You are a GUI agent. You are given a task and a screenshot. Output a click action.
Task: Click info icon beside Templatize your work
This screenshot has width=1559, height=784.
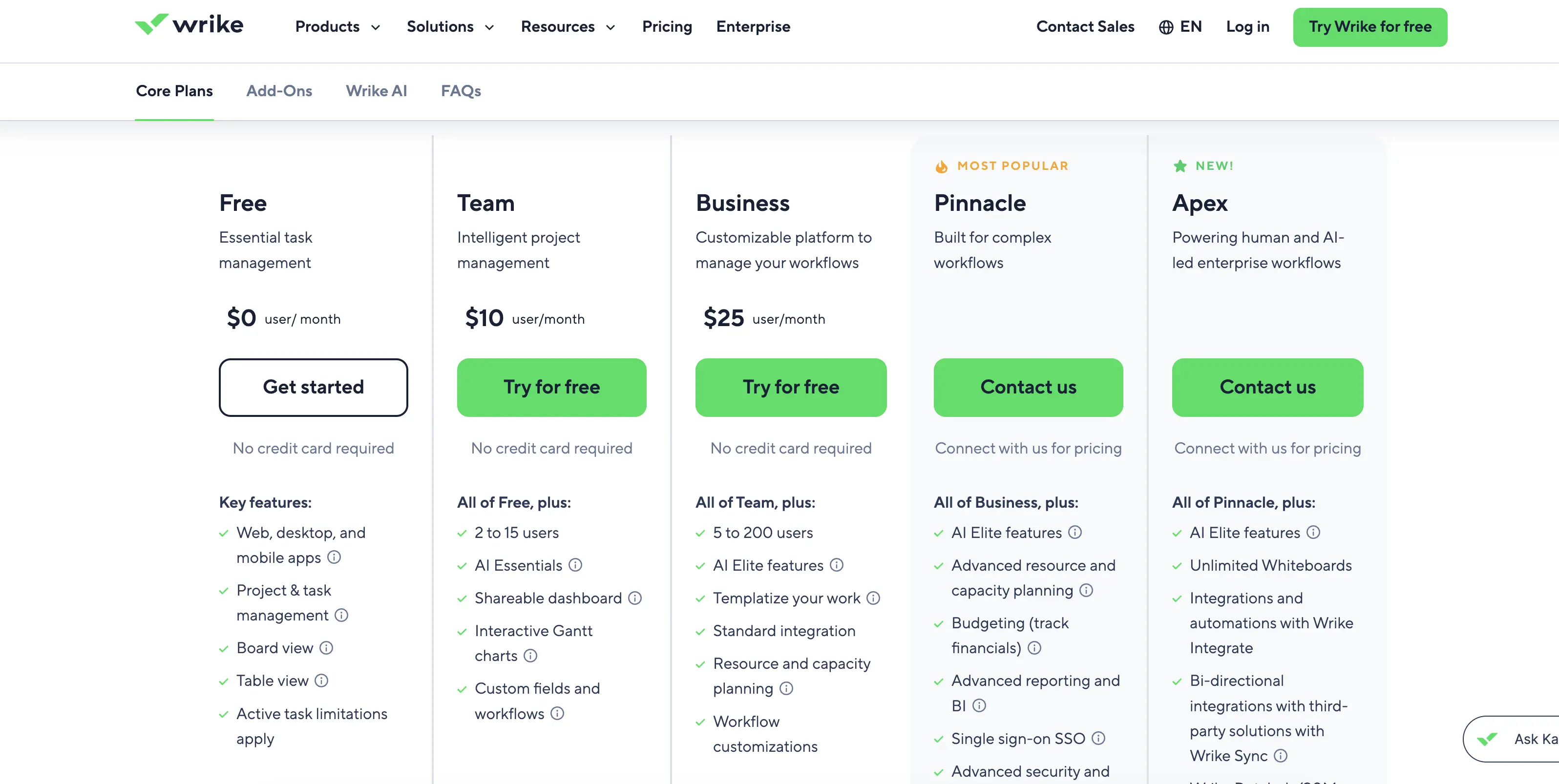pos(873,598)
